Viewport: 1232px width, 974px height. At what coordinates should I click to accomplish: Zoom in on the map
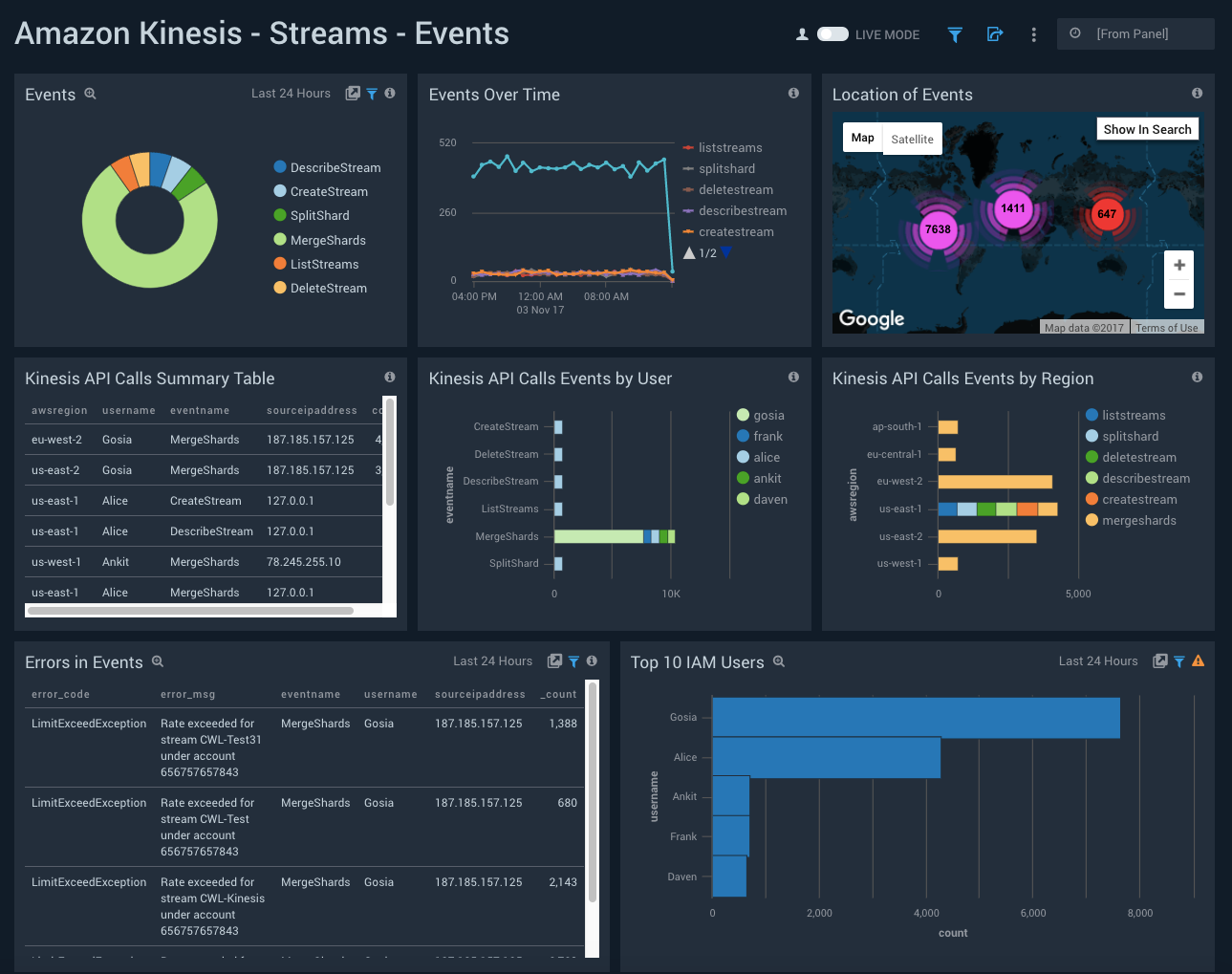click(1178, 265)
